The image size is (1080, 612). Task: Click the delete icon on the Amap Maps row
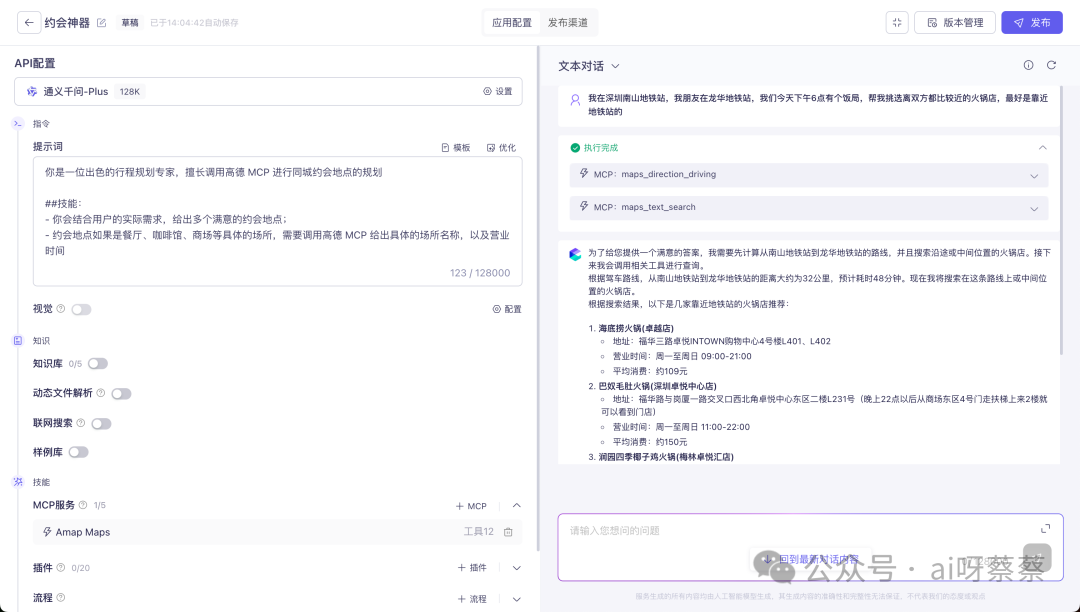509,531
